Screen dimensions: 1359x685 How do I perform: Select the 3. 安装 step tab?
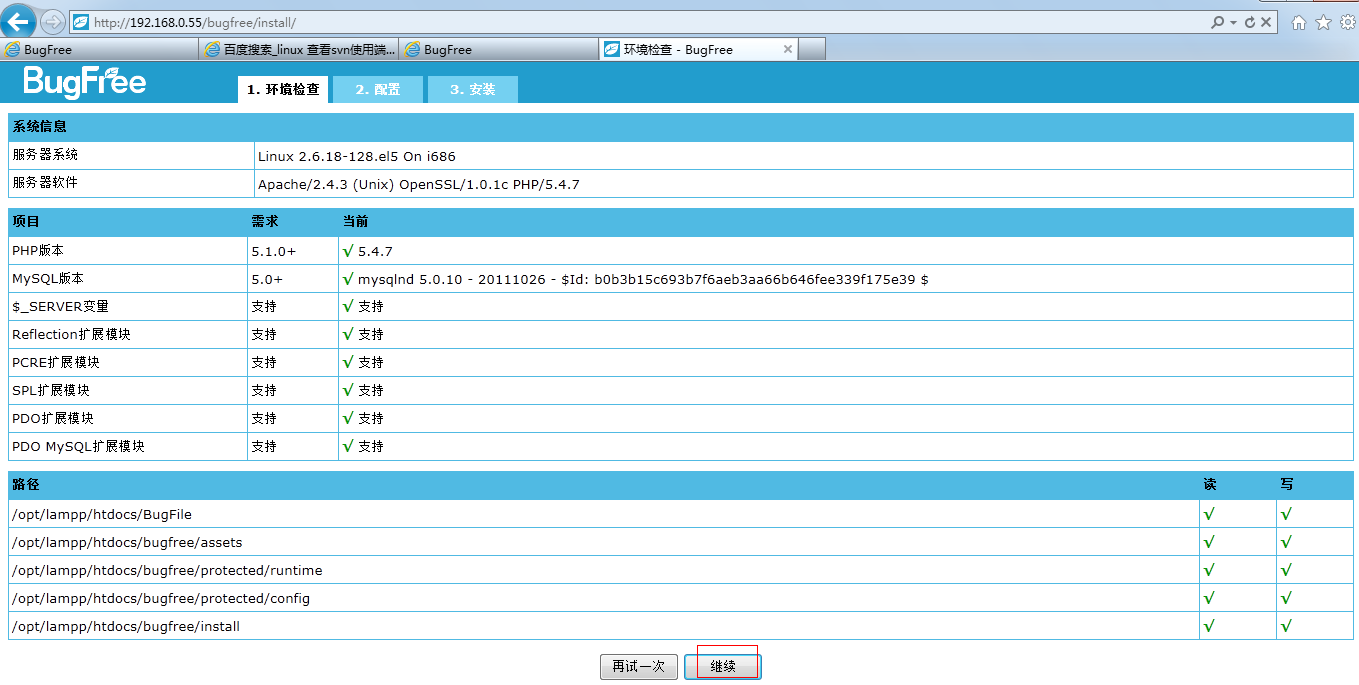click(x=473, y=89)
